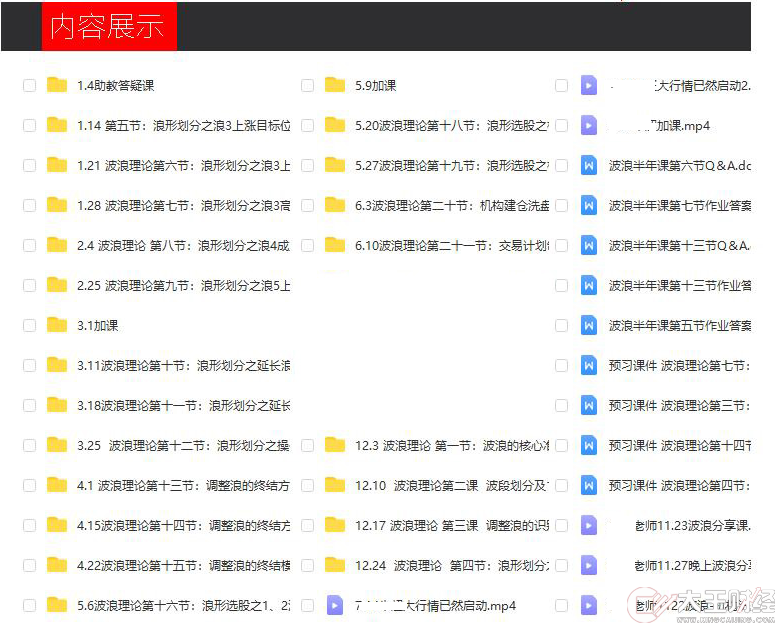Open 1.14 第五节：浪形划分之浪3上涨目标位
This screenshot has height=625, width=777.
pos(183,125)
